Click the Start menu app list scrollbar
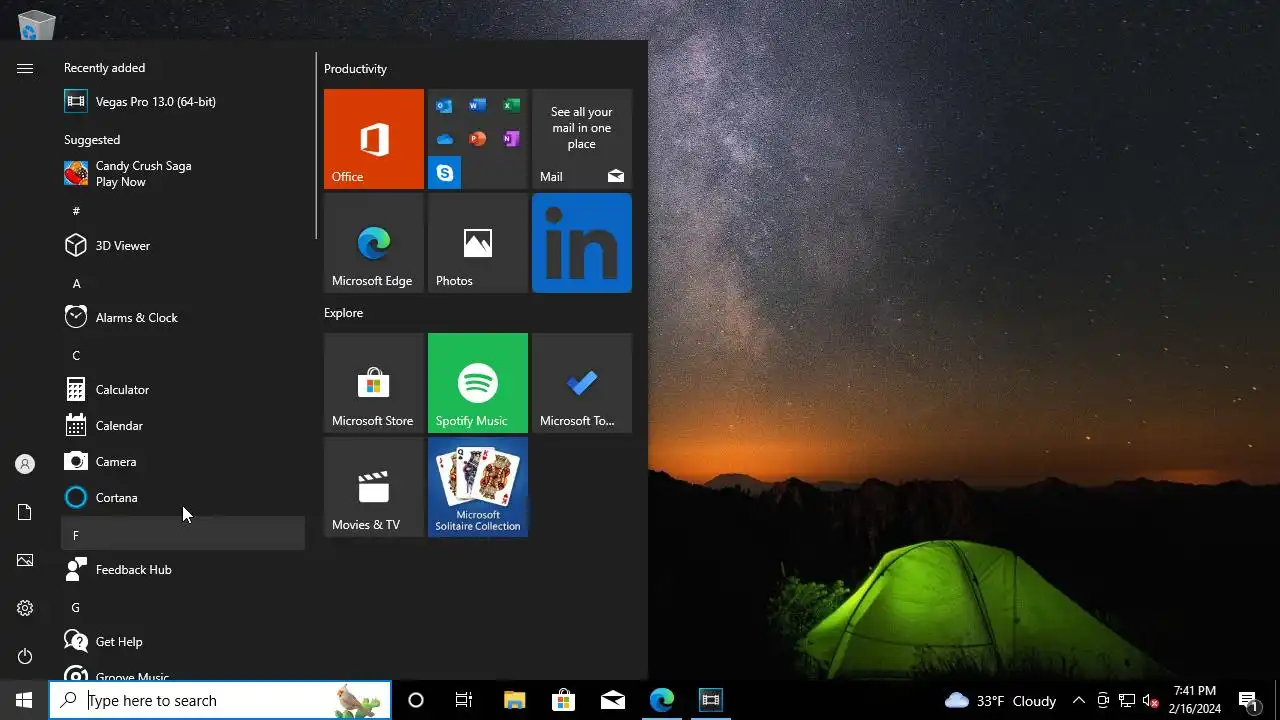This screenshot has width=1280, height=720. (x=316, y=146)
